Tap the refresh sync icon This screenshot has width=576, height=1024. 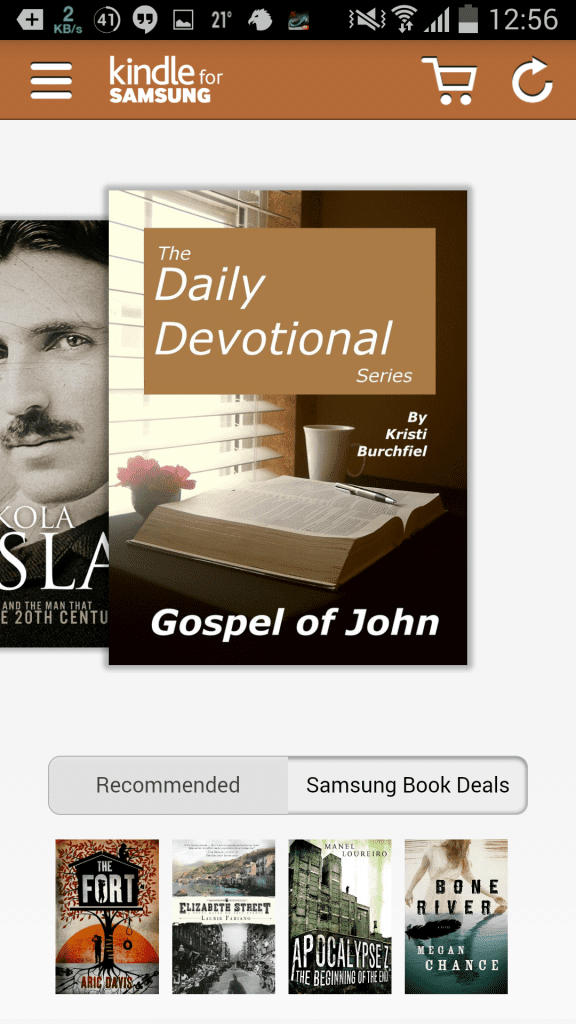pyautogui.click(x=532, y=80)
